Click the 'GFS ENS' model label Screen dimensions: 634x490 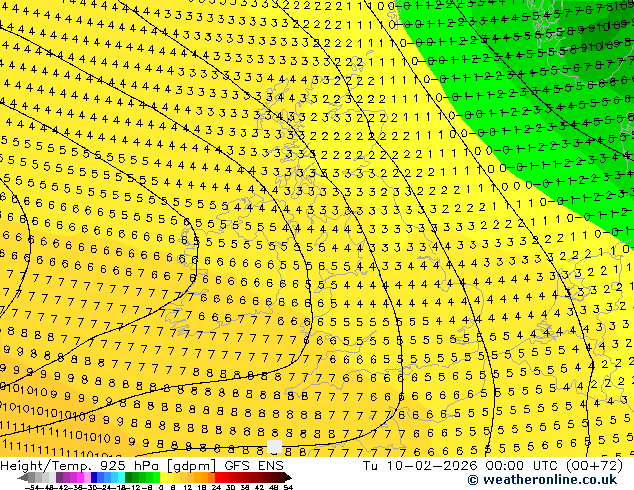point(254,466)
